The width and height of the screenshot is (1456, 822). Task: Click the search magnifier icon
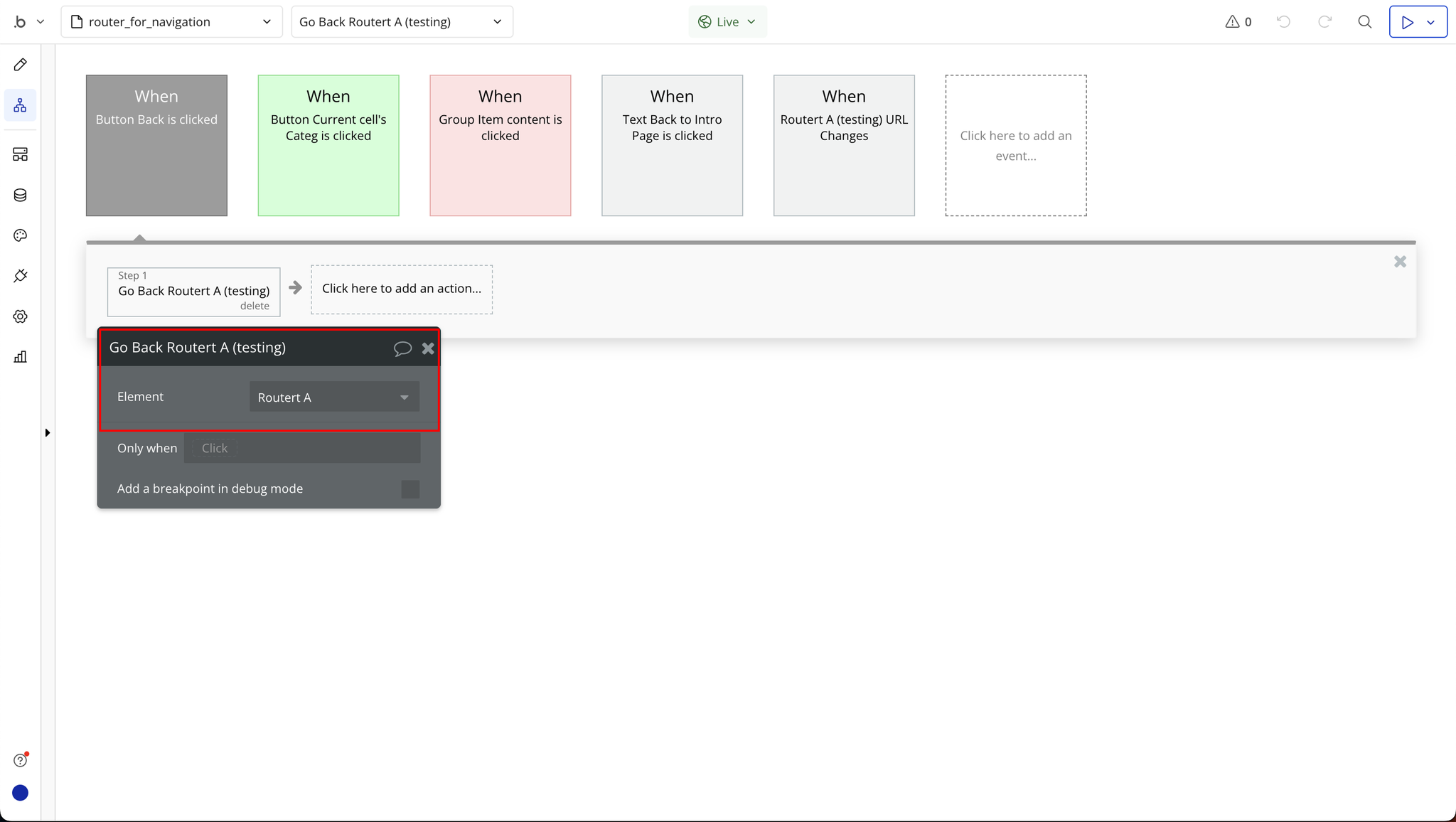click(x=1364, y=22)
